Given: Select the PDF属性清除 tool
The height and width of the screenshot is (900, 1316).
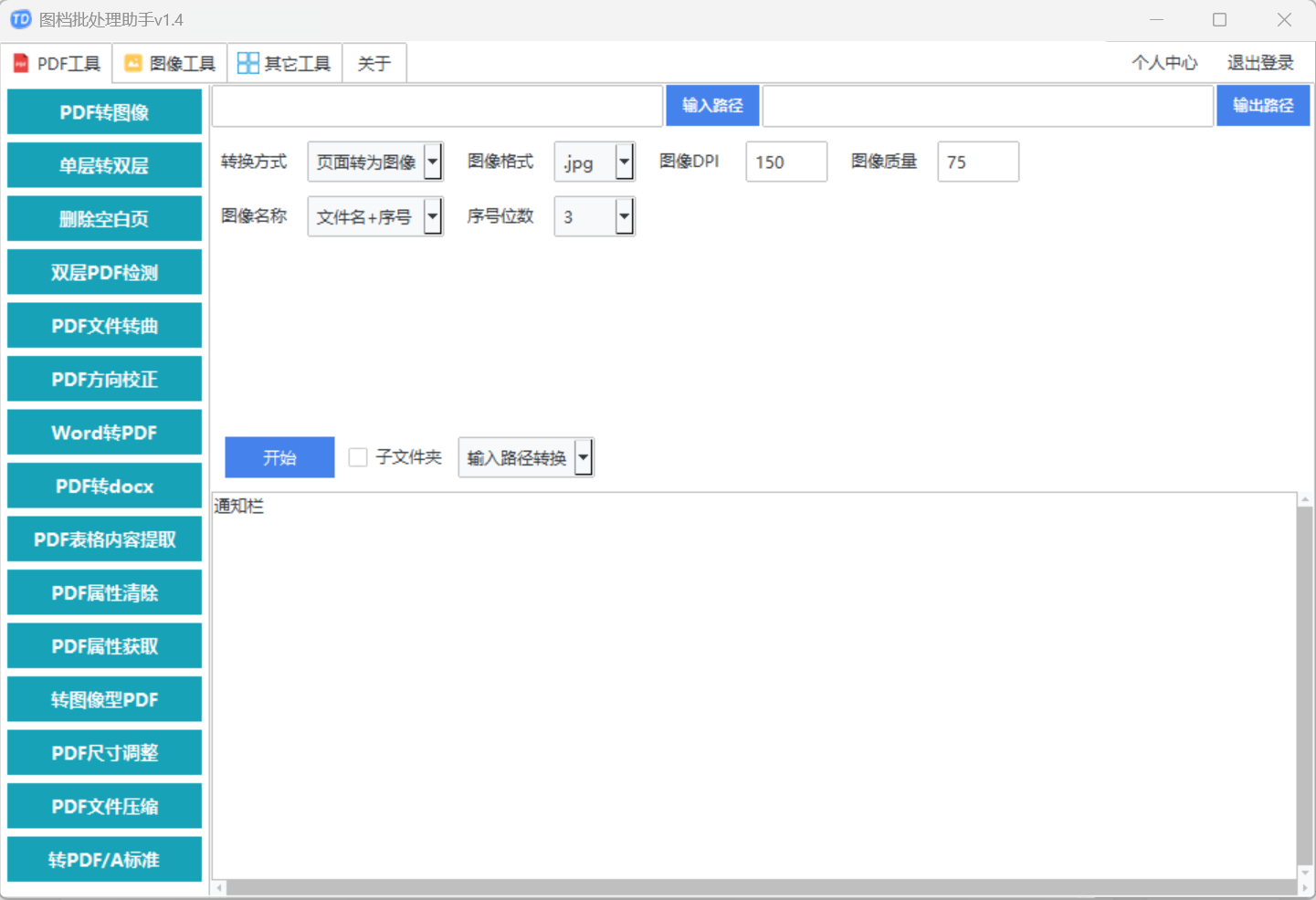Looking at the screenshot, I should point(104,592).
